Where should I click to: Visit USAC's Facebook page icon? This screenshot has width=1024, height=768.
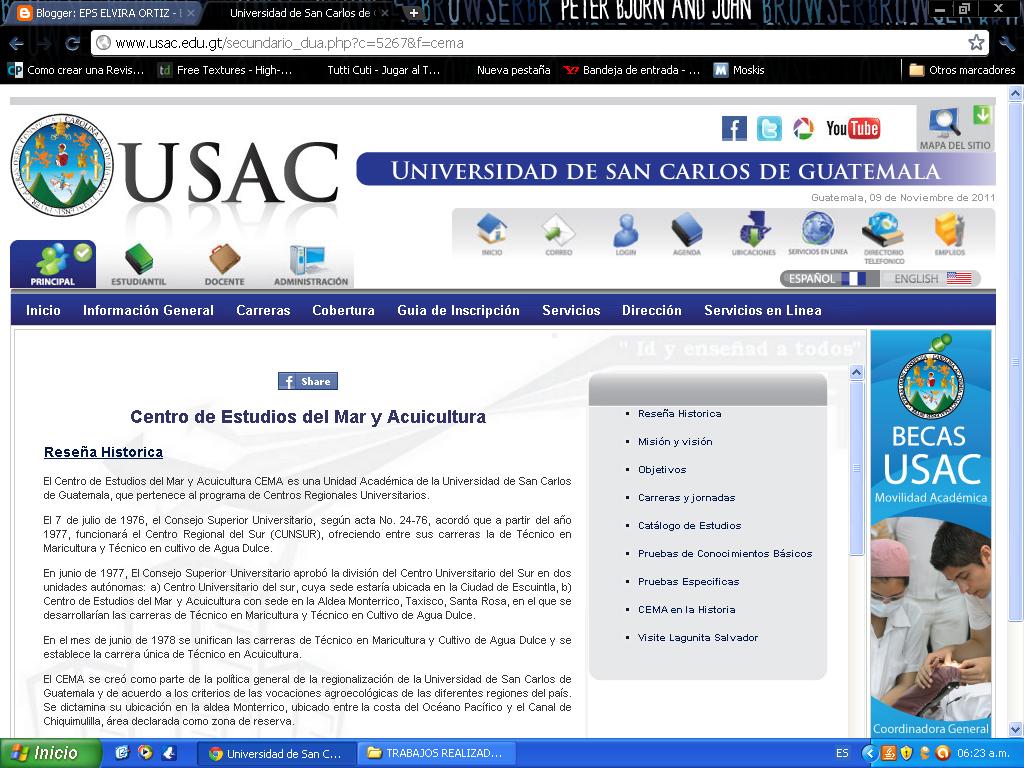click(x=734, y=128)
